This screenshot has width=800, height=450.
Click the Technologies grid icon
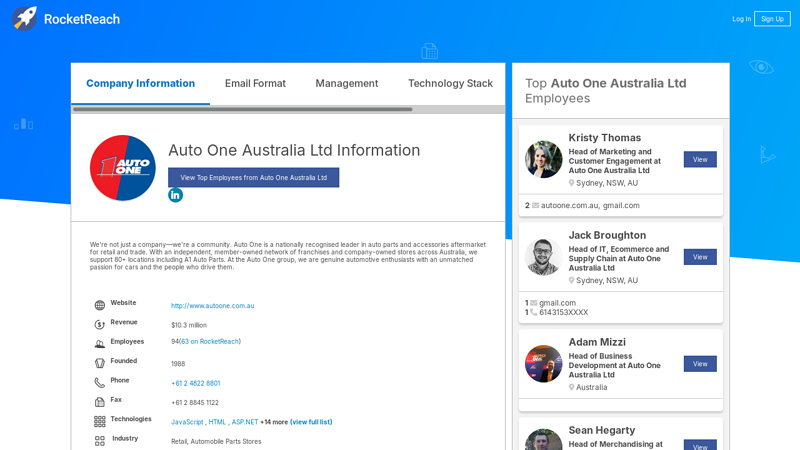[x=99, y=421]
